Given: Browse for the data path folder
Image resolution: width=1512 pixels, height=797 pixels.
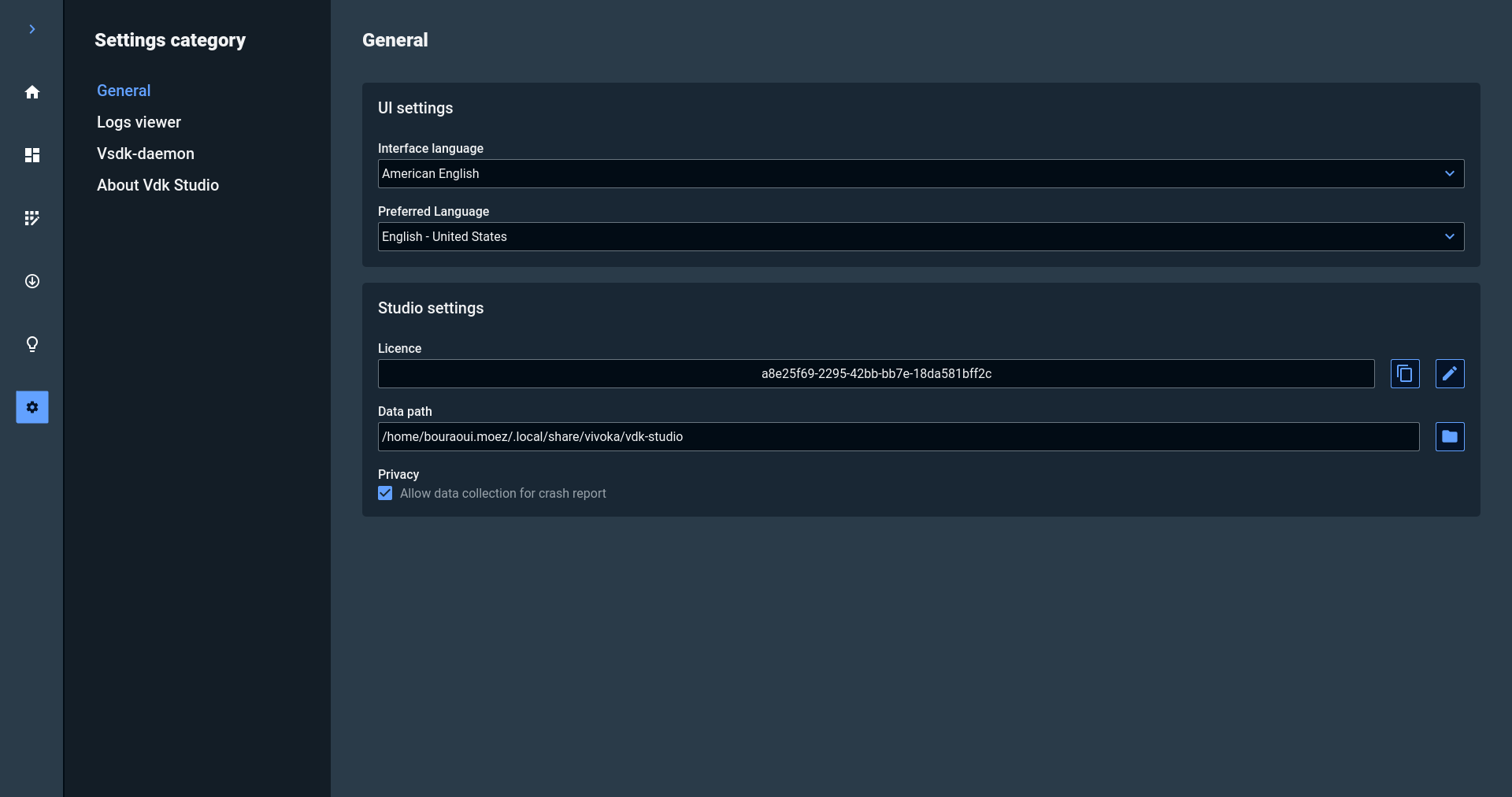Looking at the screenshot, I should 1450,436.
